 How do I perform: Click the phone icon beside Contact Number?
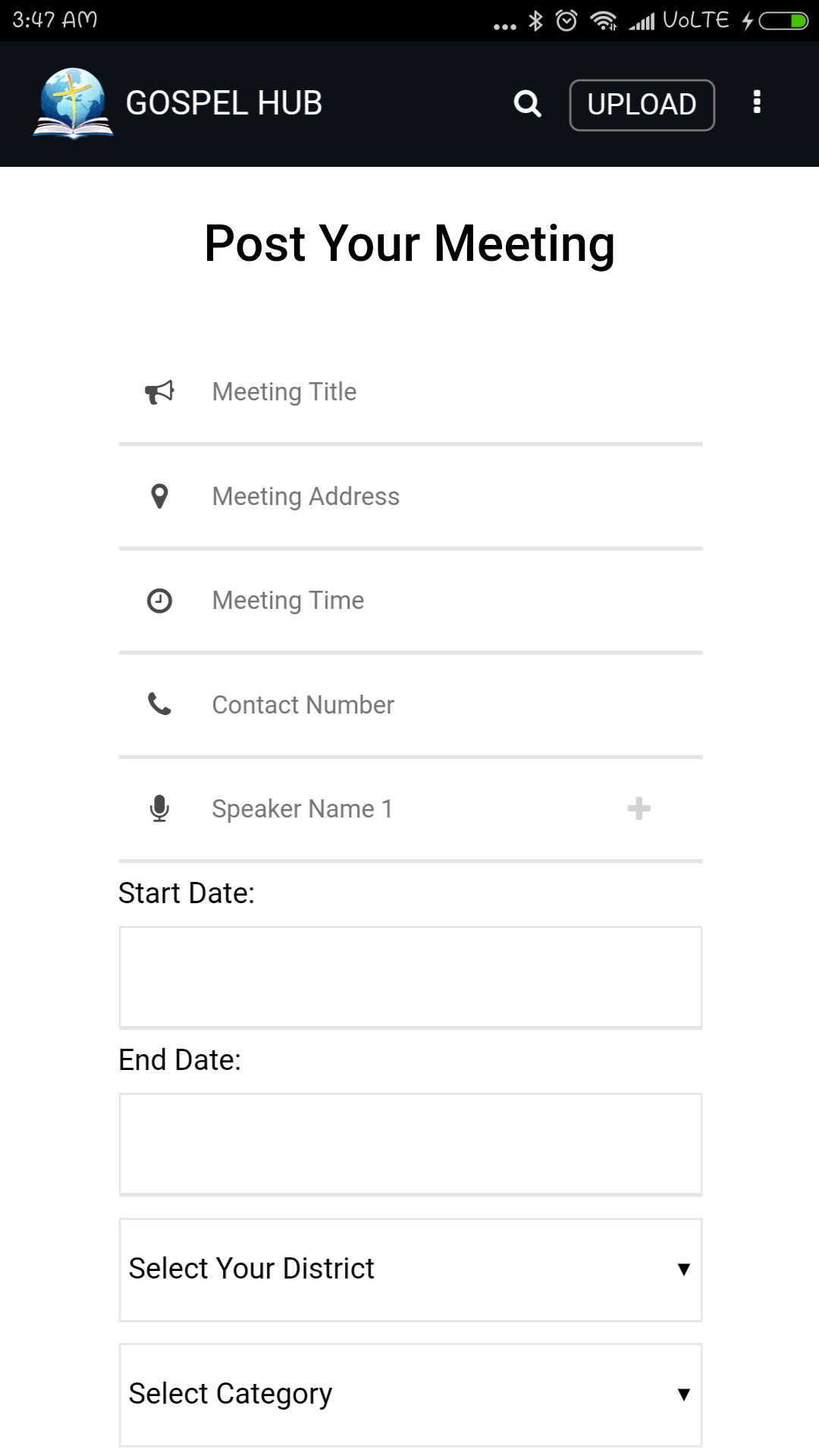click(x=159, y=704)
